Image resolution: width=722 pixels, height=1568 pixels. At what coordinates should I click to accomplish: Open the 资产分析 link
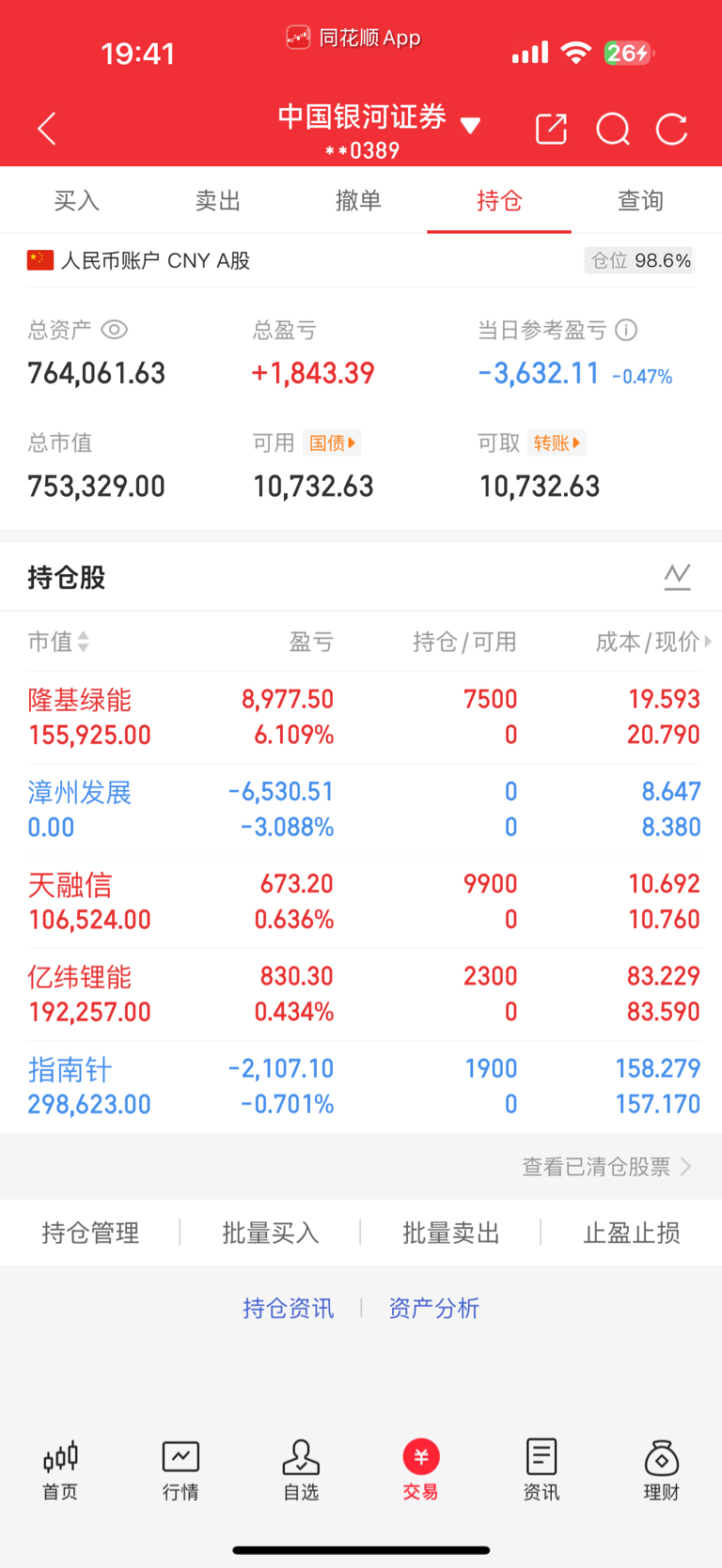click(x=434, y=1308)
